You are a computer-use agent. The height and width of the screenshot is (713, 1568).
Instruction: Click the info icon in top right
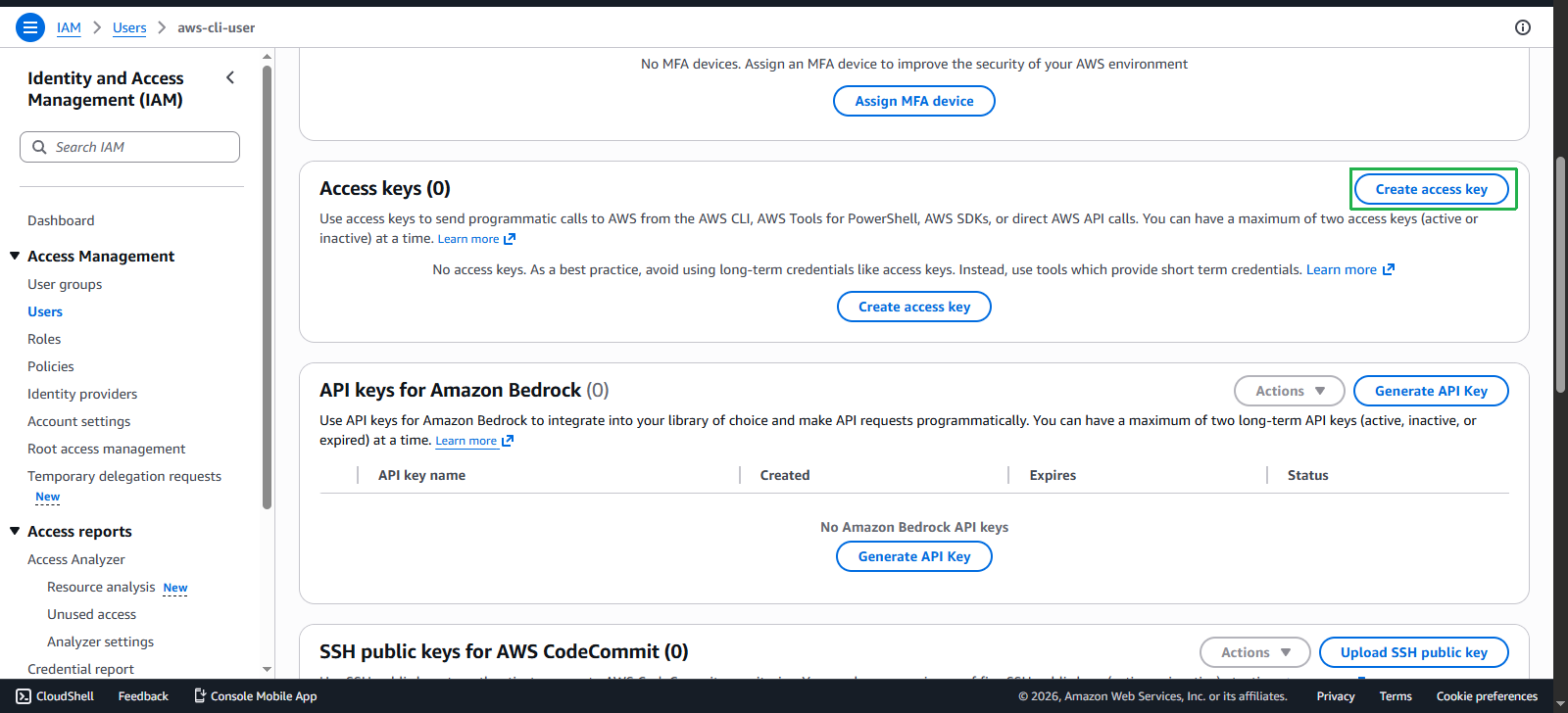coord(1523,27)
